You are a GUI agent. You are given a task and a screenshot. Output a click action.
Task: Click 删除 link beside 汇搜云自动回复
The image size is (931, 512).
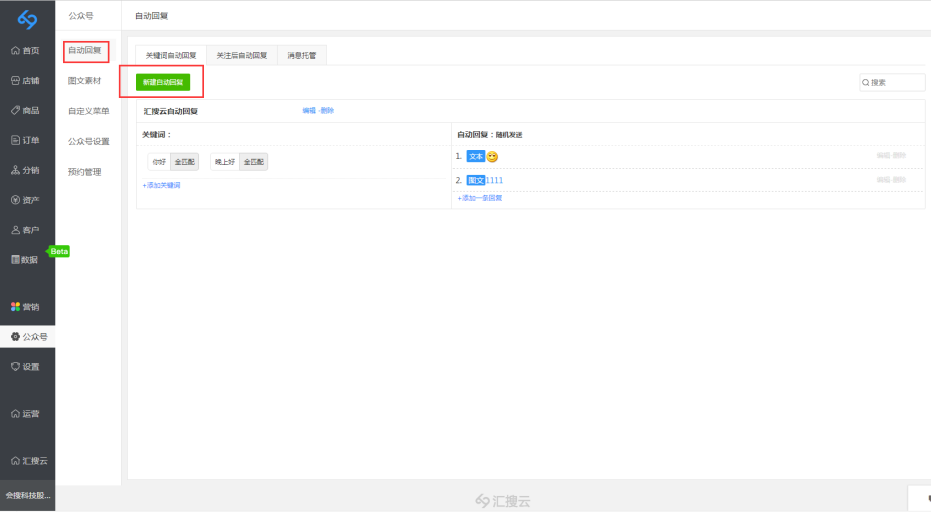tap(327, 110)
